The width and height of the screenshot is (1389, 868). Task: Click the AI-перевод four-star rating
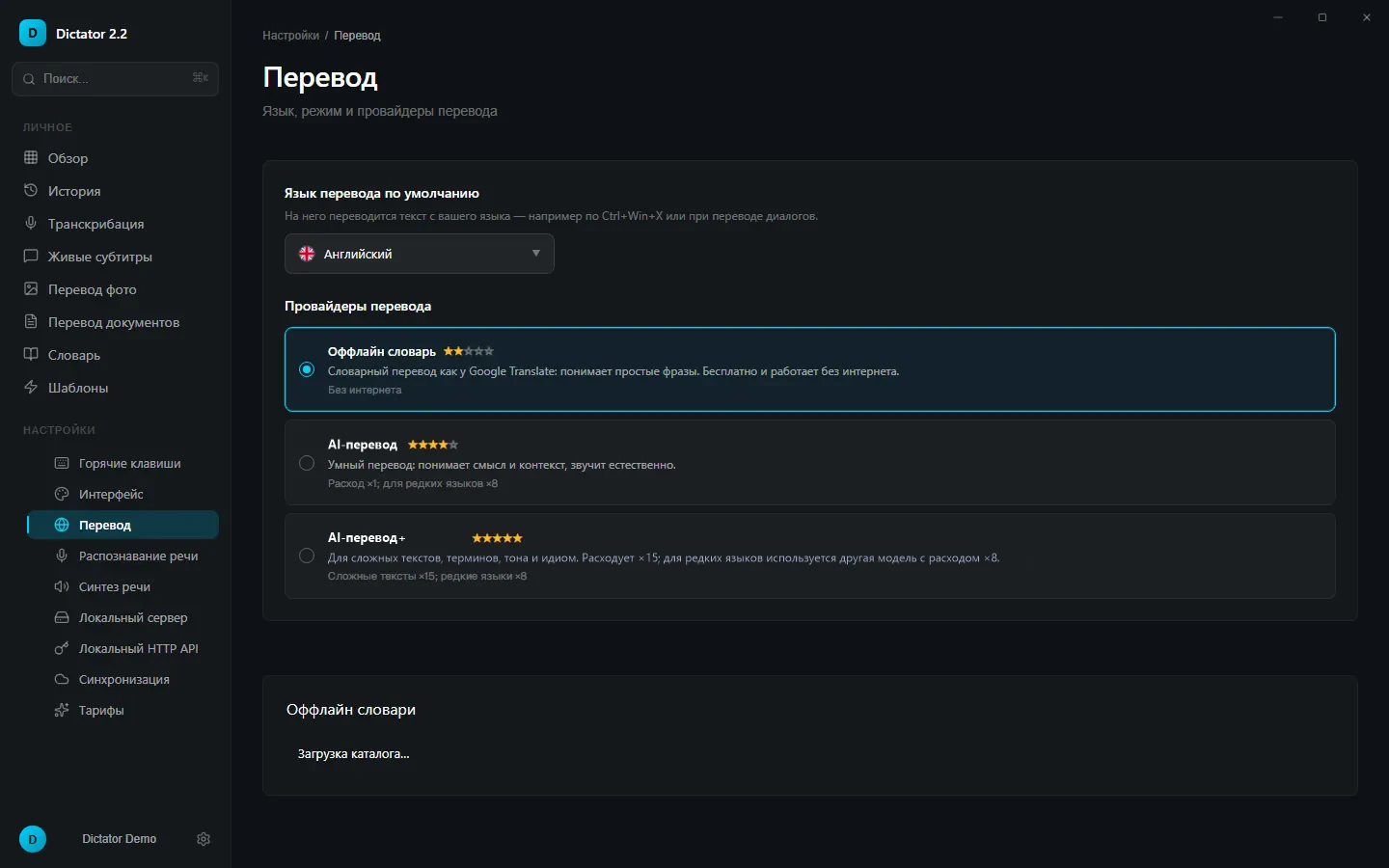(x=433, y=445)
